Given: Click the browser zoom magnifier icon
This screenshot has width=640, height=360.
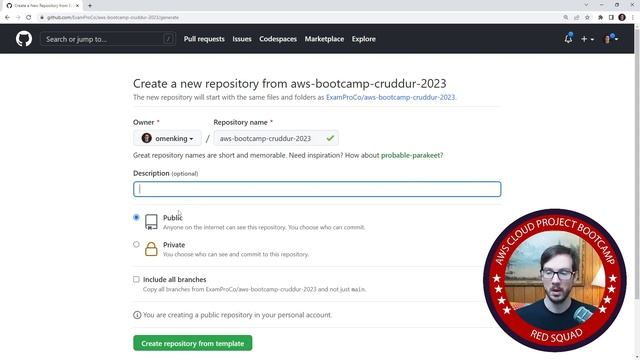Looking at the screenshot, I should (566, 18).
